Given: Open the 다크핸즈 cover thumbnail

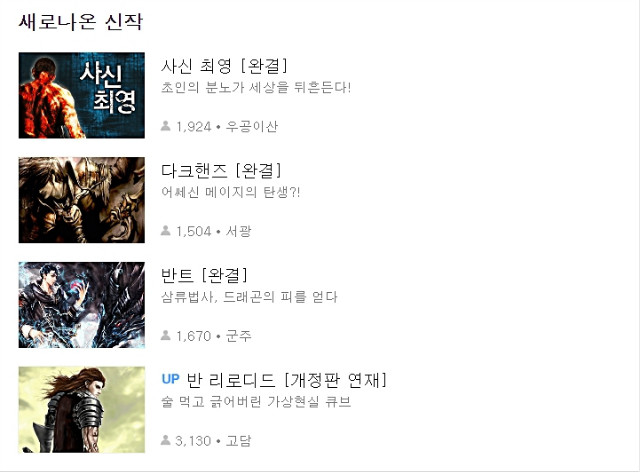Looking at the screenshot, I should [x=82, y=200].
